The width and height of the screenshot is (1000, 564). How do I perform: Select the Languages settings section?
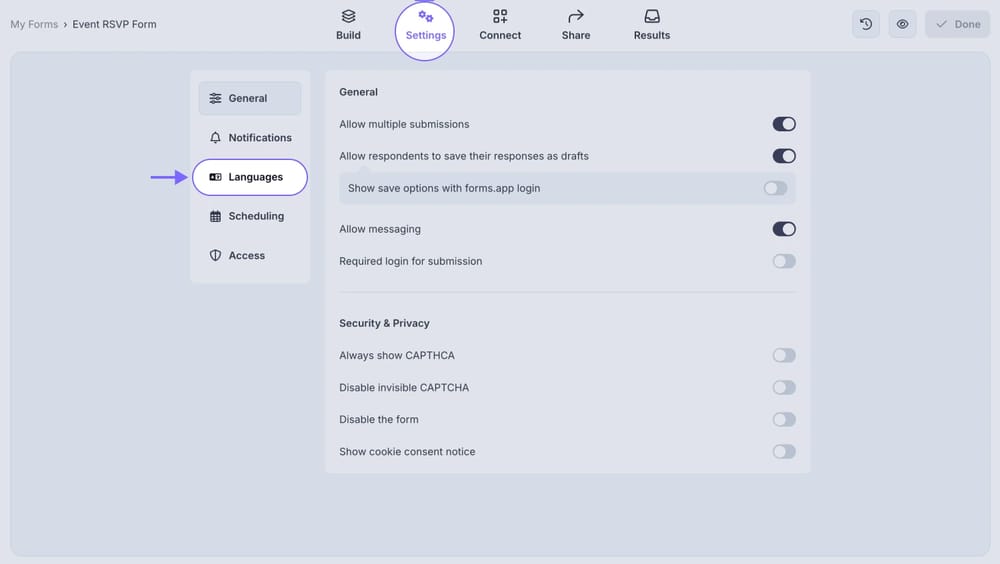[x=250, y=177]
